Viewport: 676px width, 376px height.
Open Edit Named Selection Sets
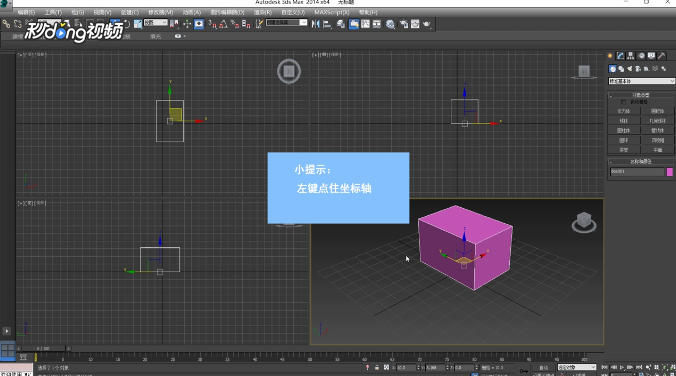pos(259,24)
